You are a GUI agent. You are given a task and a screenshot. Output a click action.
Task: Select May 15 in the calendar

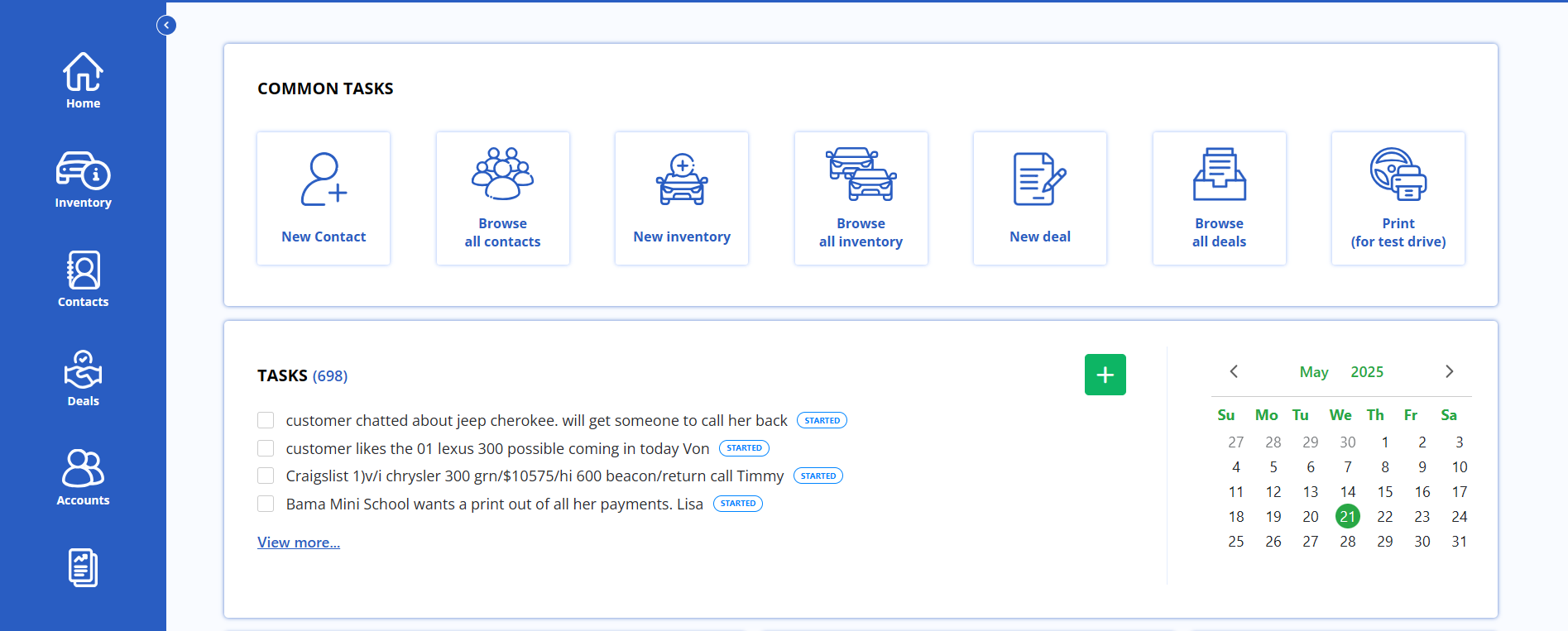click(1385, 492)
